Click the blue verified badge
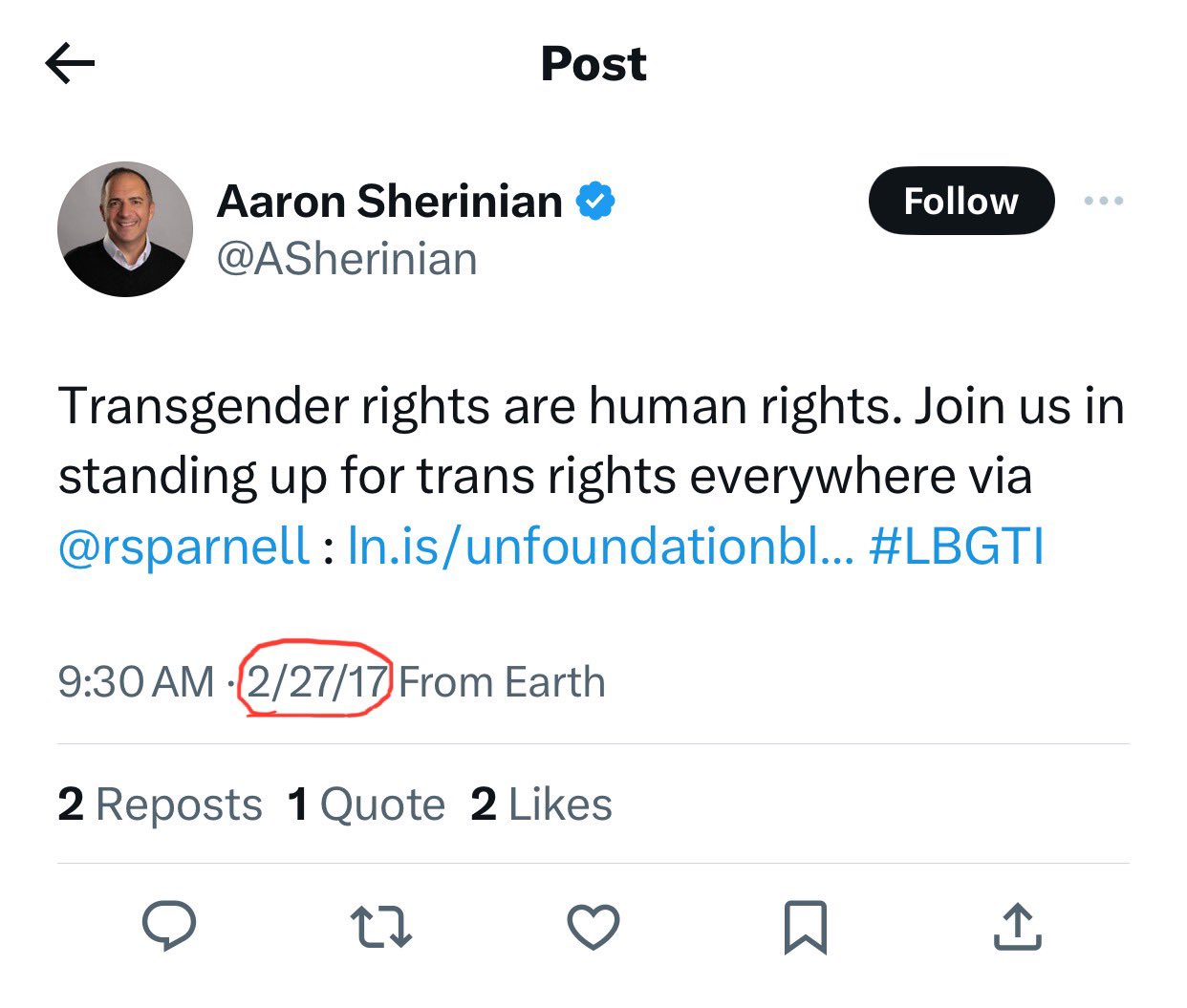 click(x=595, y=201)
